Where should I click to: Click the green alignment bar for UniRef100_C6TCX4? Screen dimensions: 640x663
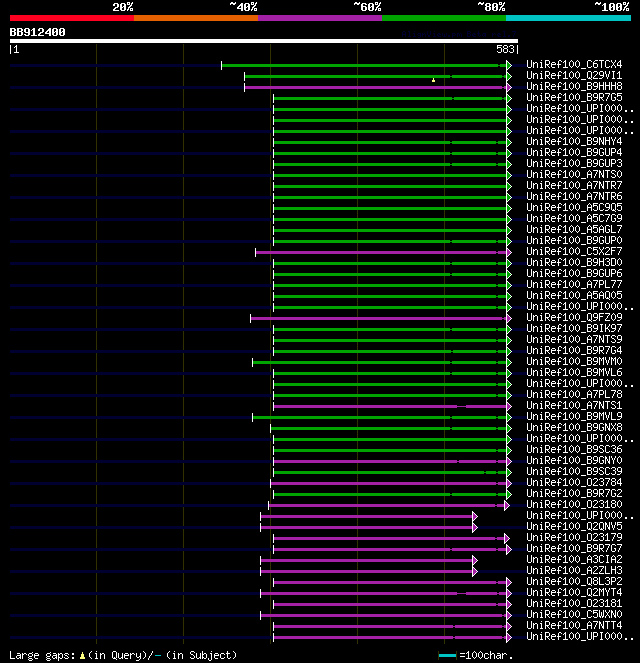pos(364,66)
